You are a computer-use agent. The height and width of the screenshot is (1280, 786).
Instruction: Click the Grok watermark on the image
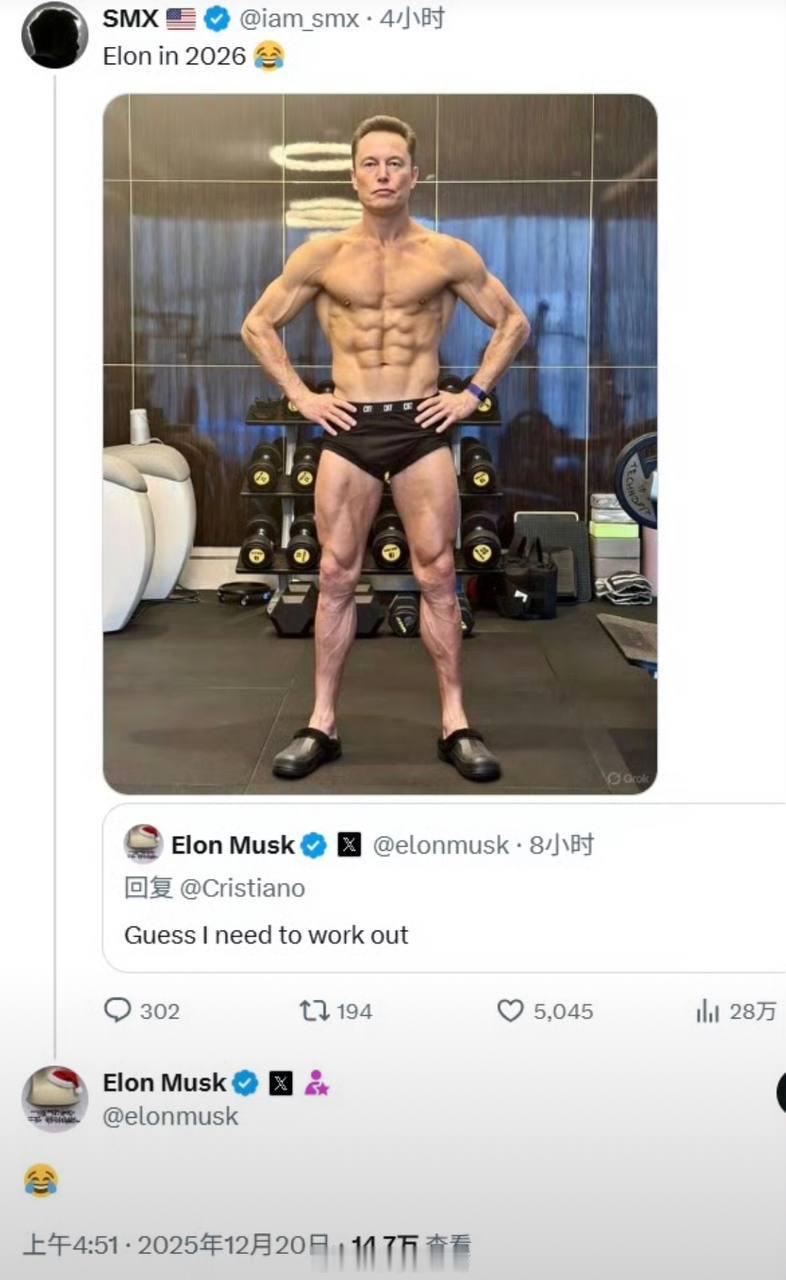coord(628,778)
